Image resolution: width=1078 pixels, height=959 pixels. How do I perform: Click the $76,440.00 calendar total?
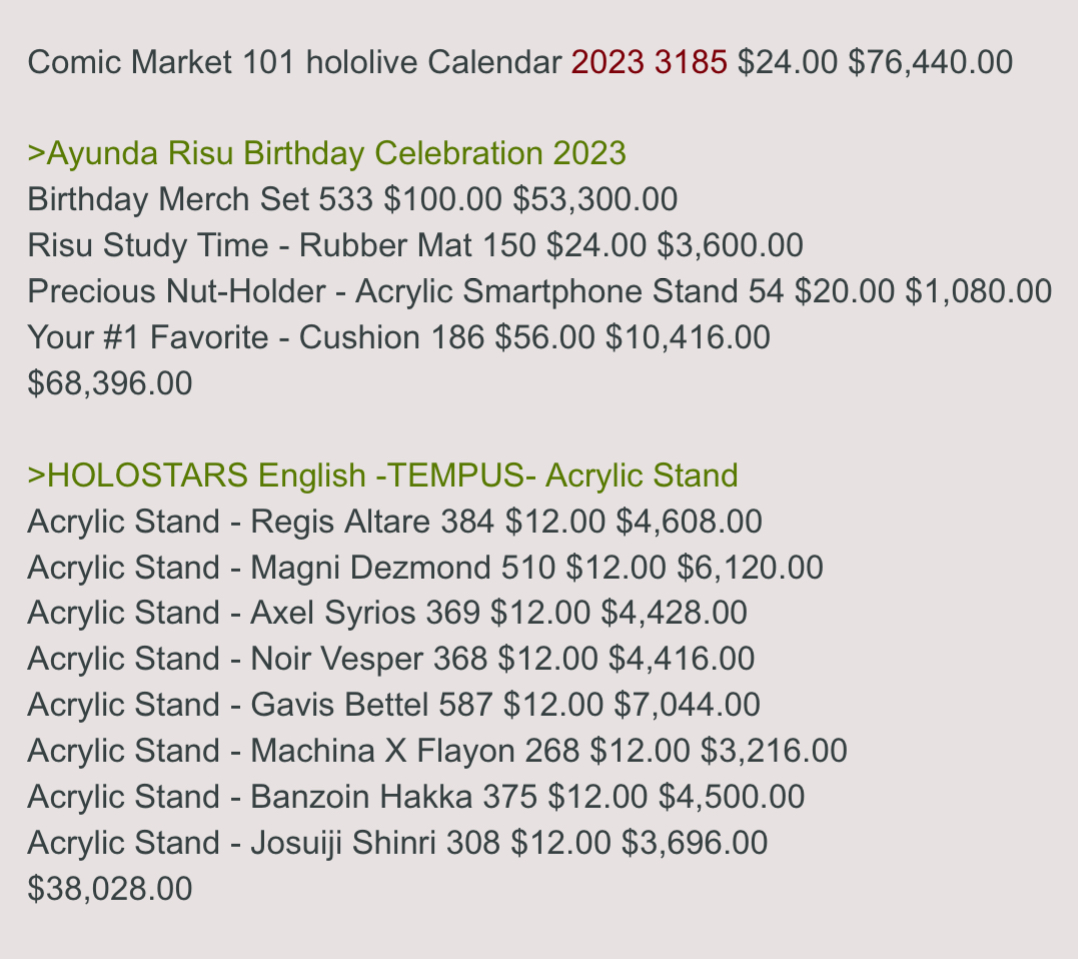pos(930,62)
